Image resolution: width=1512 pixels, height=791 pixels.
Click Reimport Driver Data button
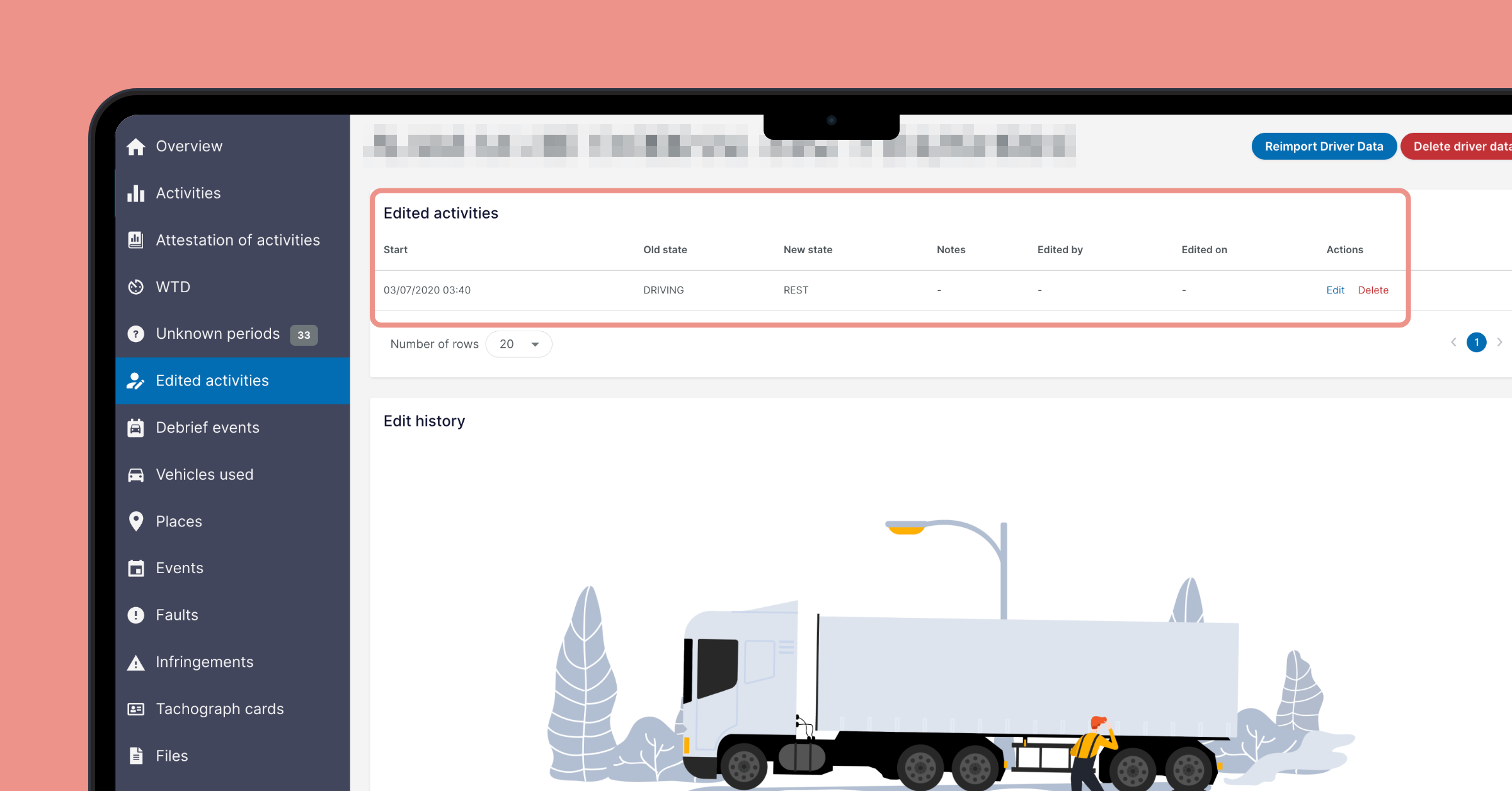coord(1324,146)
